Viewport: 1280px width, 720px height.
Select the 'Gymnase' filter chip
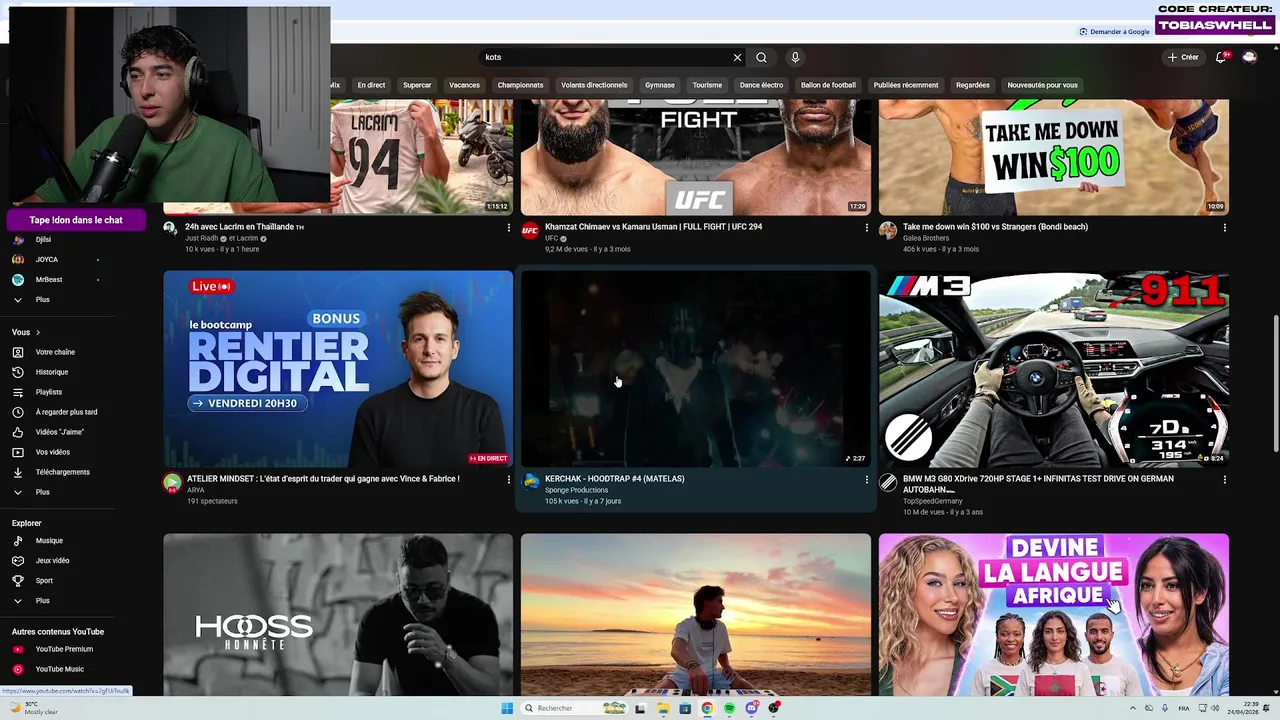[660, 85]
